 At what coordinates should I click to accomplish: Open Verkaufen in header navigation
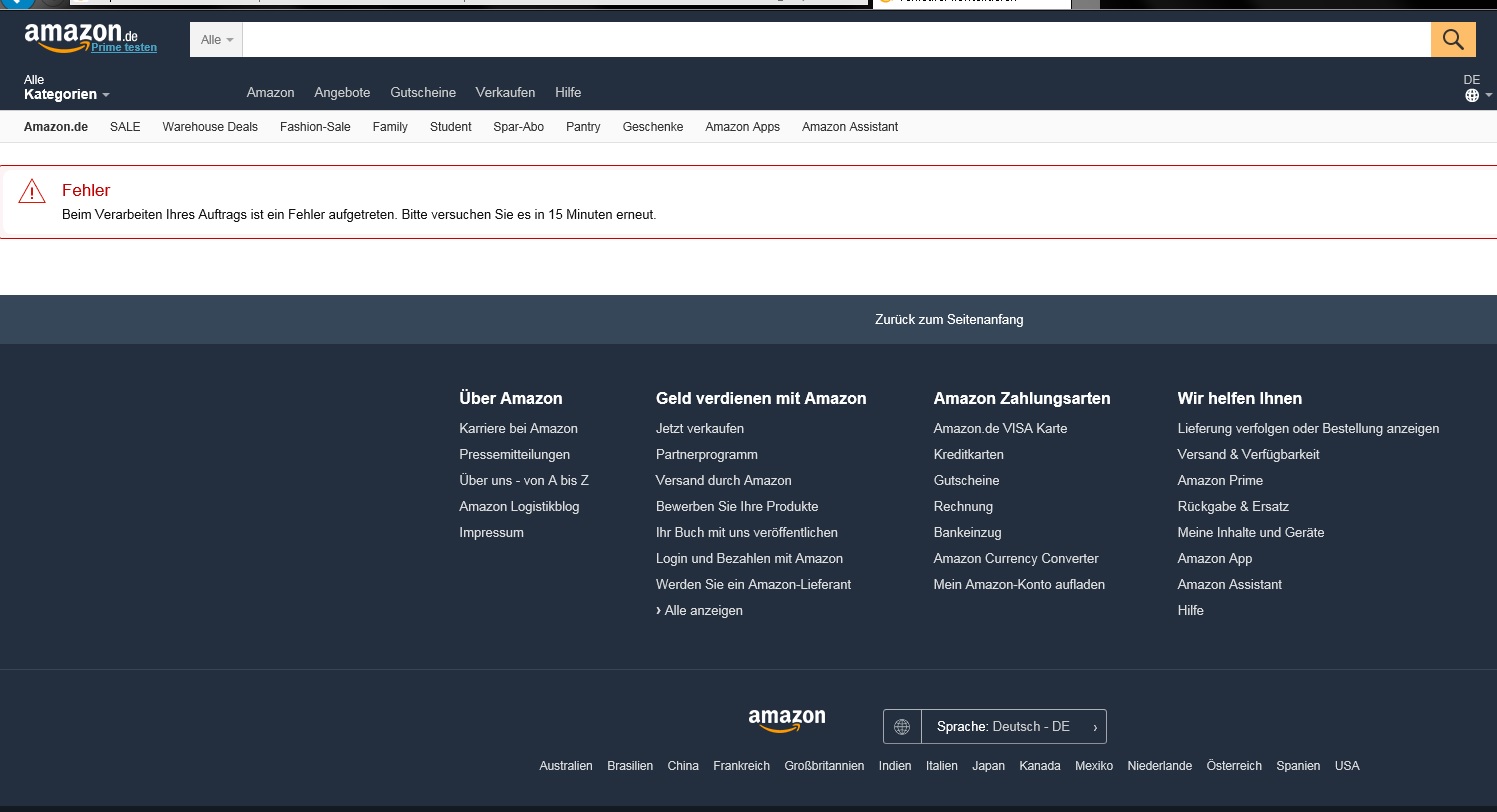[x=505, y=92]
